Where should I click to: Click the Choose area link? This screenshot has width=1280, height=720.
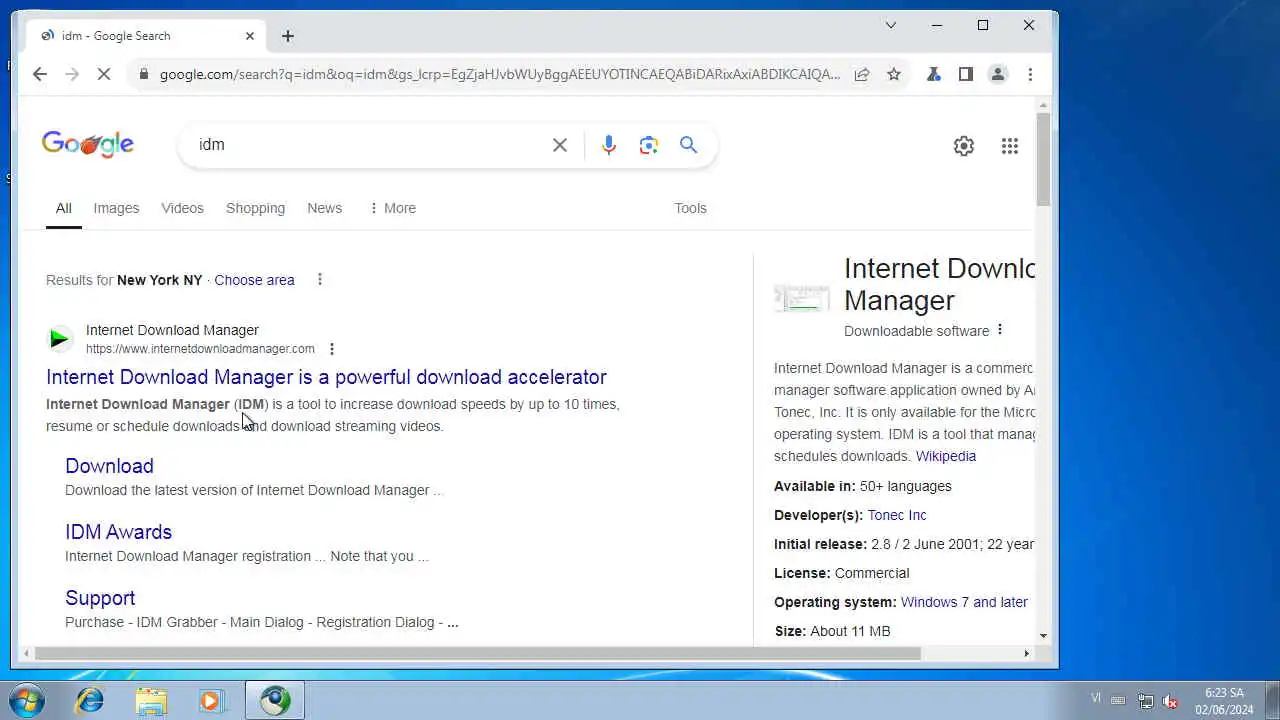pos(254,280)
